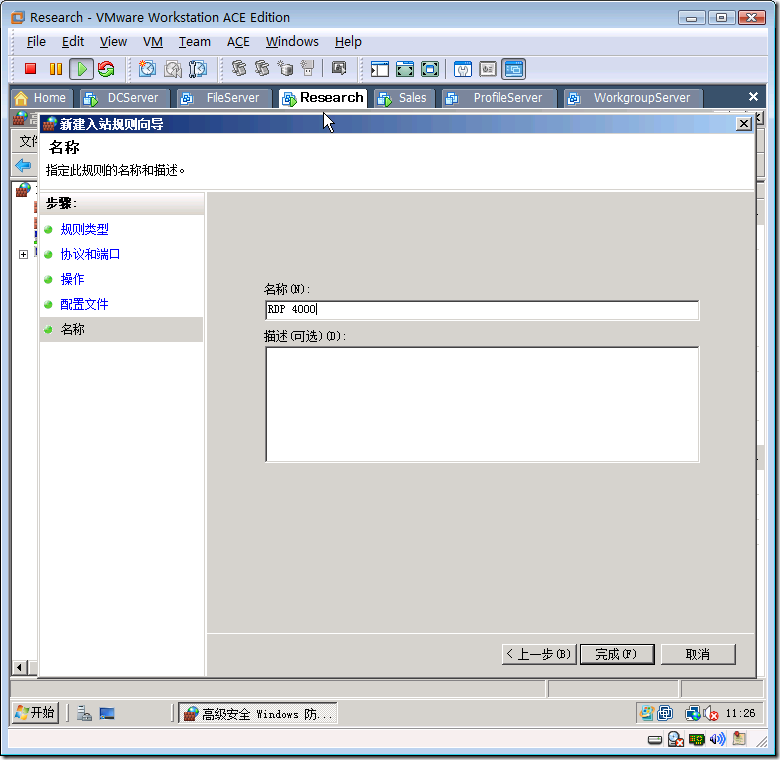Switch to the FileServer tab

(x=225, y=98)
